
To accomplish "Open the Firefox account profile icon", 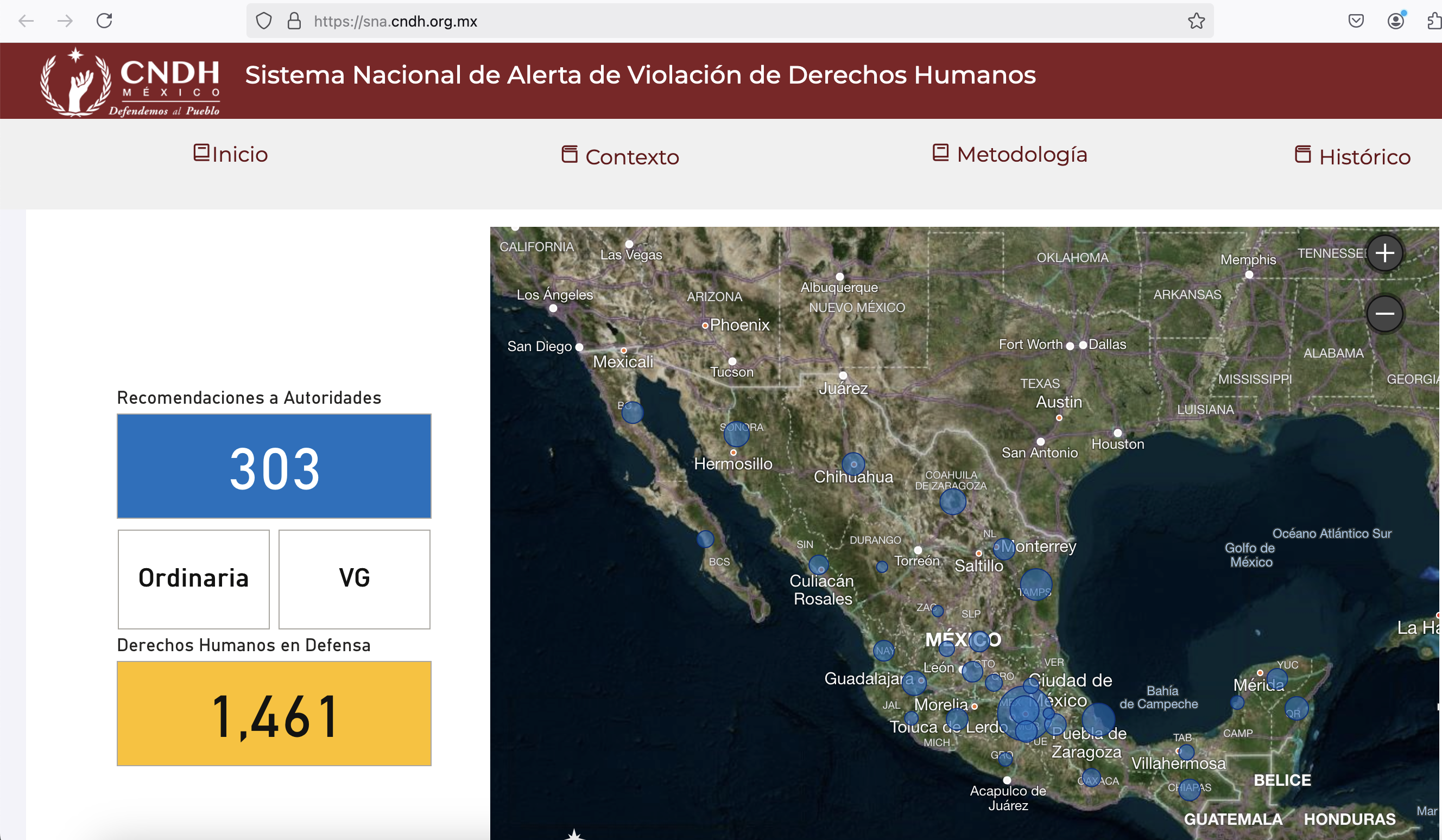I will coord(1396,21).
